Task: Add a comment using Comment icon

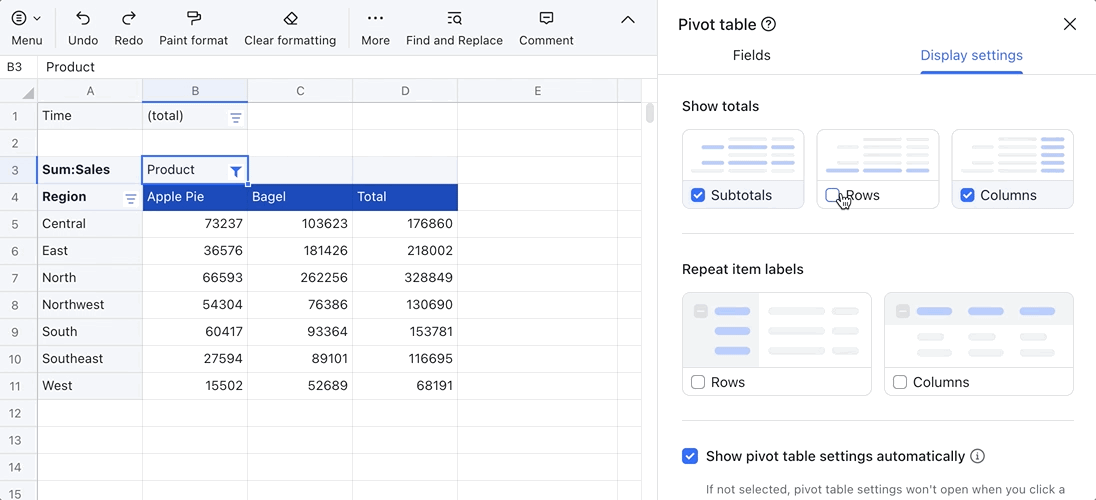Action: point(546,19)
